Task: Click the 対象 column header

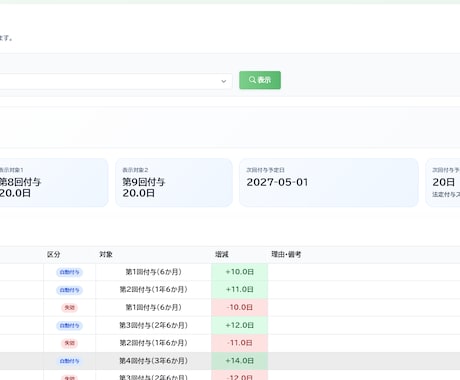Action: click(x=106, y=255)
